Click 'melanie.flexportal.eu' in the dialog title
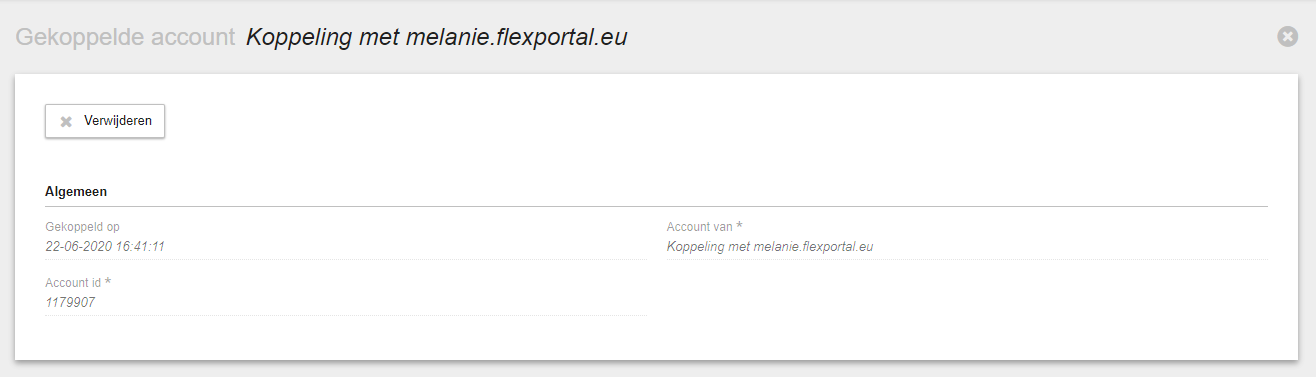 (516, 37)
